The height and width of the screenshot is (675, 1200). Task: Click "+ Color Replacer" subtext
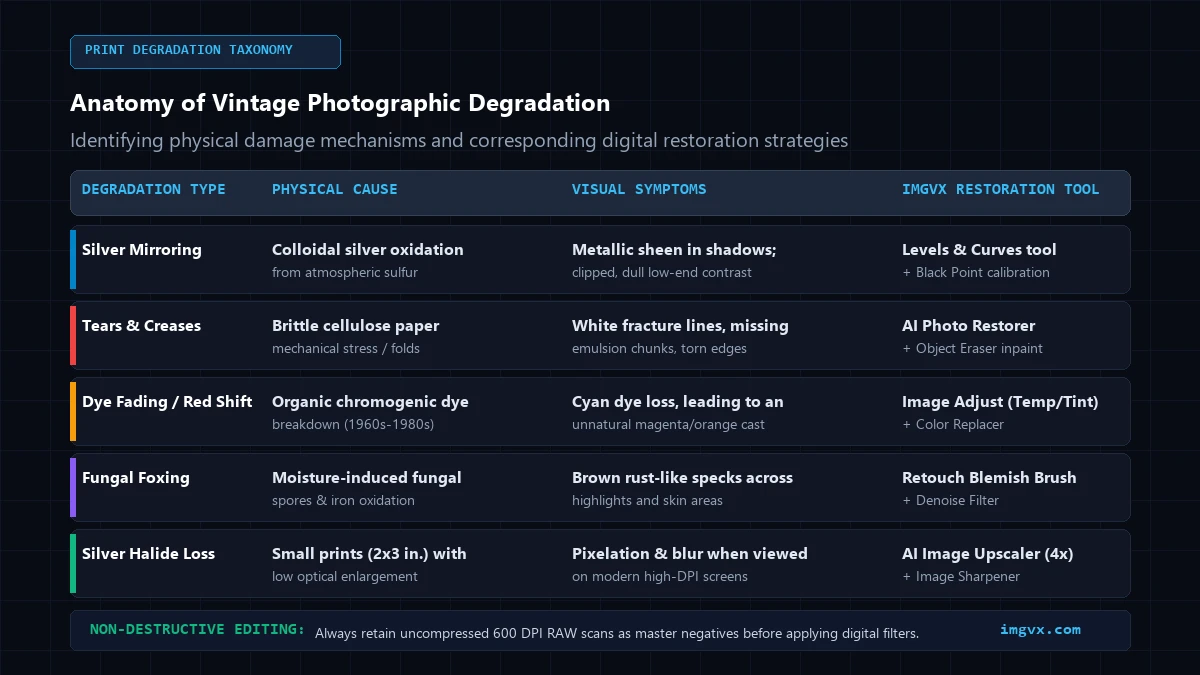953,424
